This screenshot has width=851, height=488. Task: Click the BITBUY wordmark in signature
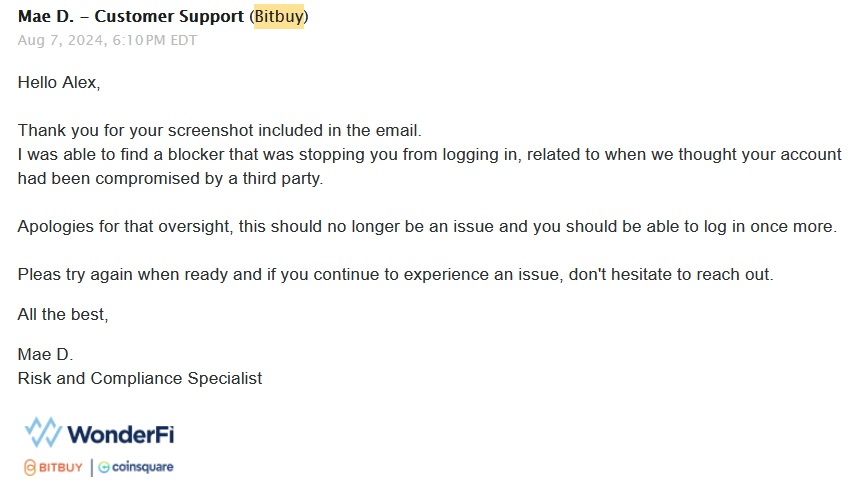(x=61, y=467)
